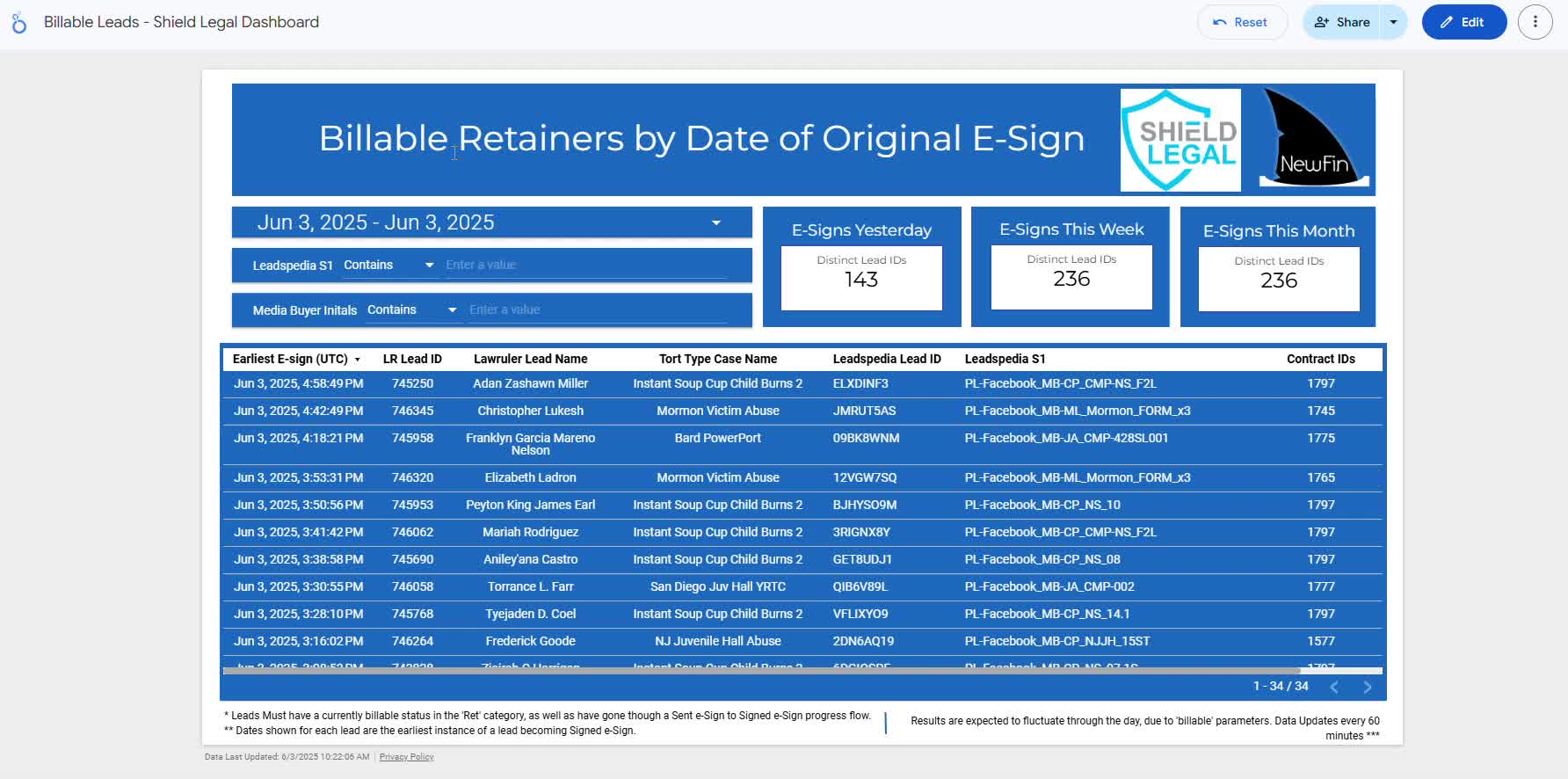Screen dimensions: 1568x779
Task: Focus the Media Buyer Initials value field
Action: coord(596,309)
